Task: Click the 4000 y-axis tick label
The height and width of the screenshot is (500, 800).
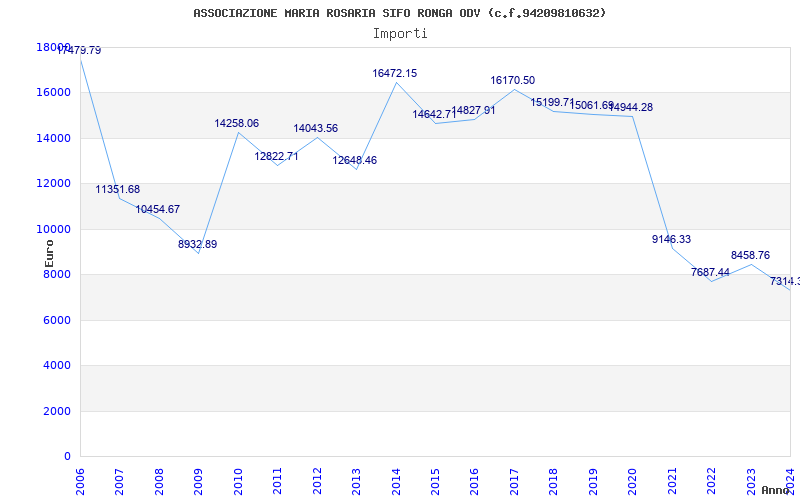Action: [x=56, y=365]
